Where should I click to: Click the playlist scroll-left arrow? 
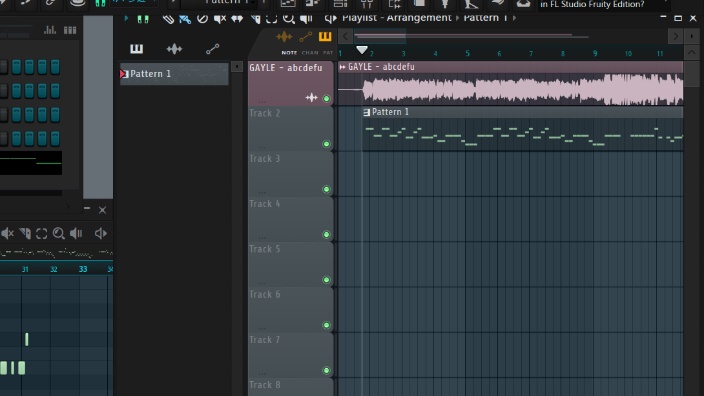click(x=345, y=36)
